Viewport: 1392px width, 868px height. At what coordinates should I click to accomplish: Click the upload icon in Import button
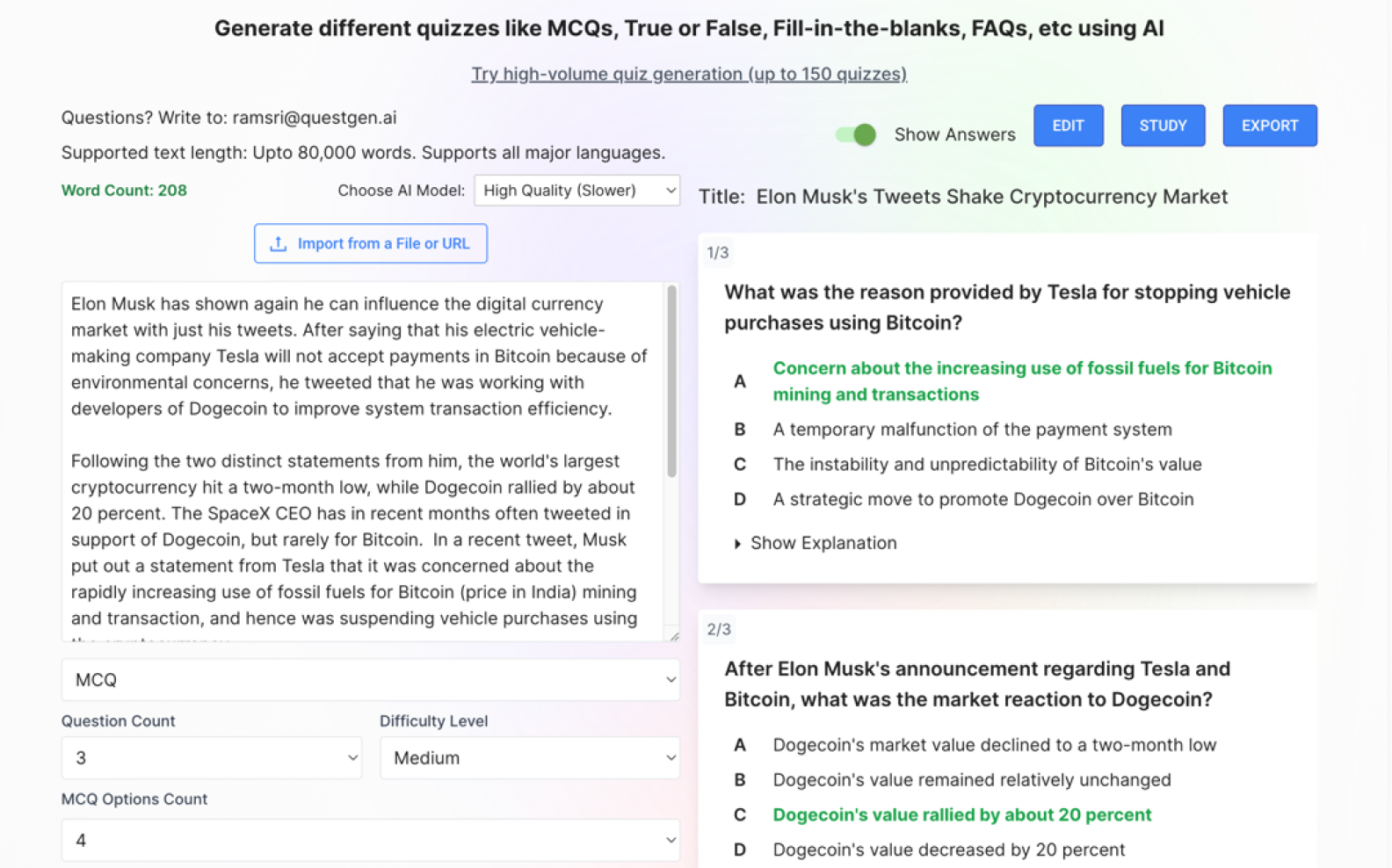[x=278, y=243]
